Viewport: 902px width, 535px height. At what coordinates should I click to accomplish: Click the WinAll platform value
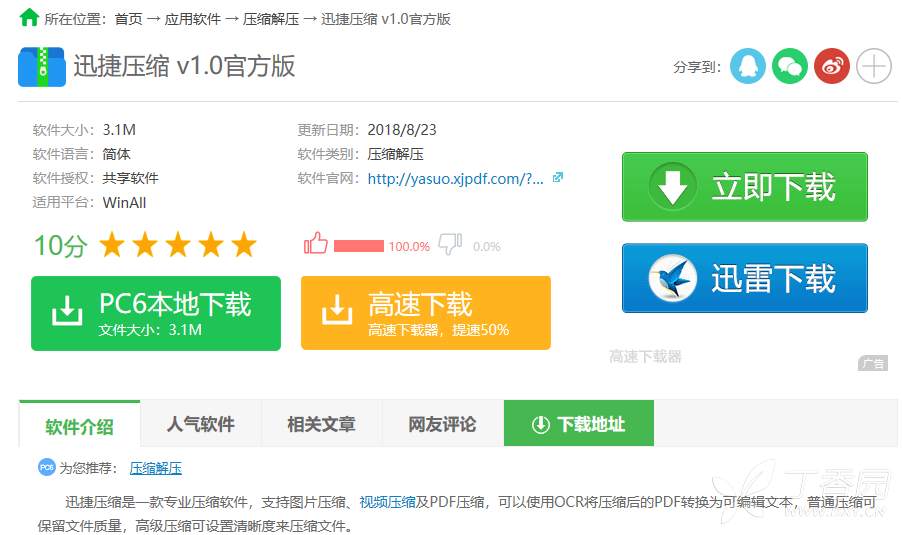coord(124,202)
